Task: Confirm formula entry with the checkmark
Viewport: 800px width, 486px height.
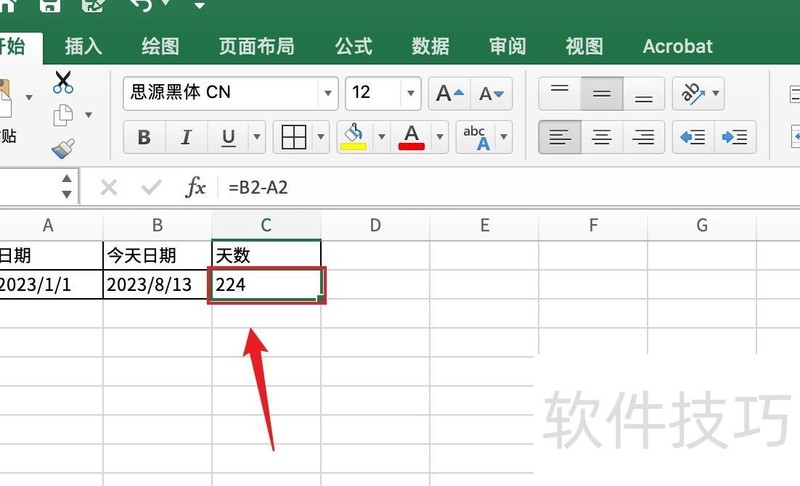Action: click(x=151, y=188)
